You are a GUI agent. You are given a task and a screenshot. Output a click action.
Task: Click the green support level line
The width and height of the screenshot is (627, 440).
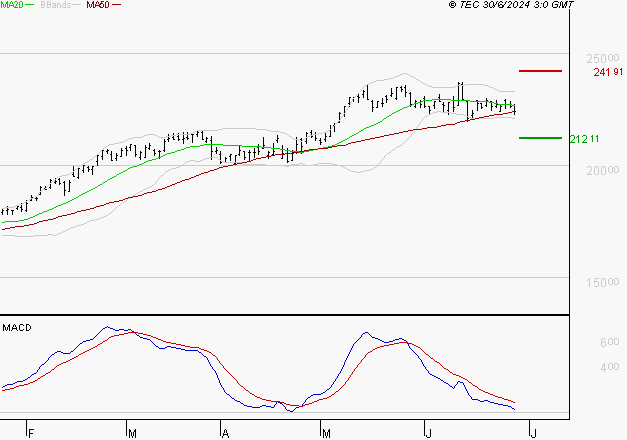(x=540, y=138)
